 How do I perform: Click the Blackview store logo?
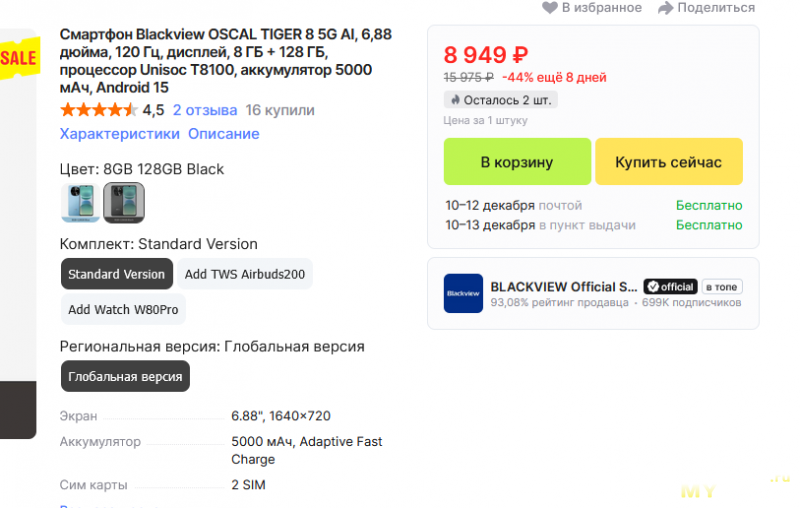pyautogui.click(x=463, y=293)
